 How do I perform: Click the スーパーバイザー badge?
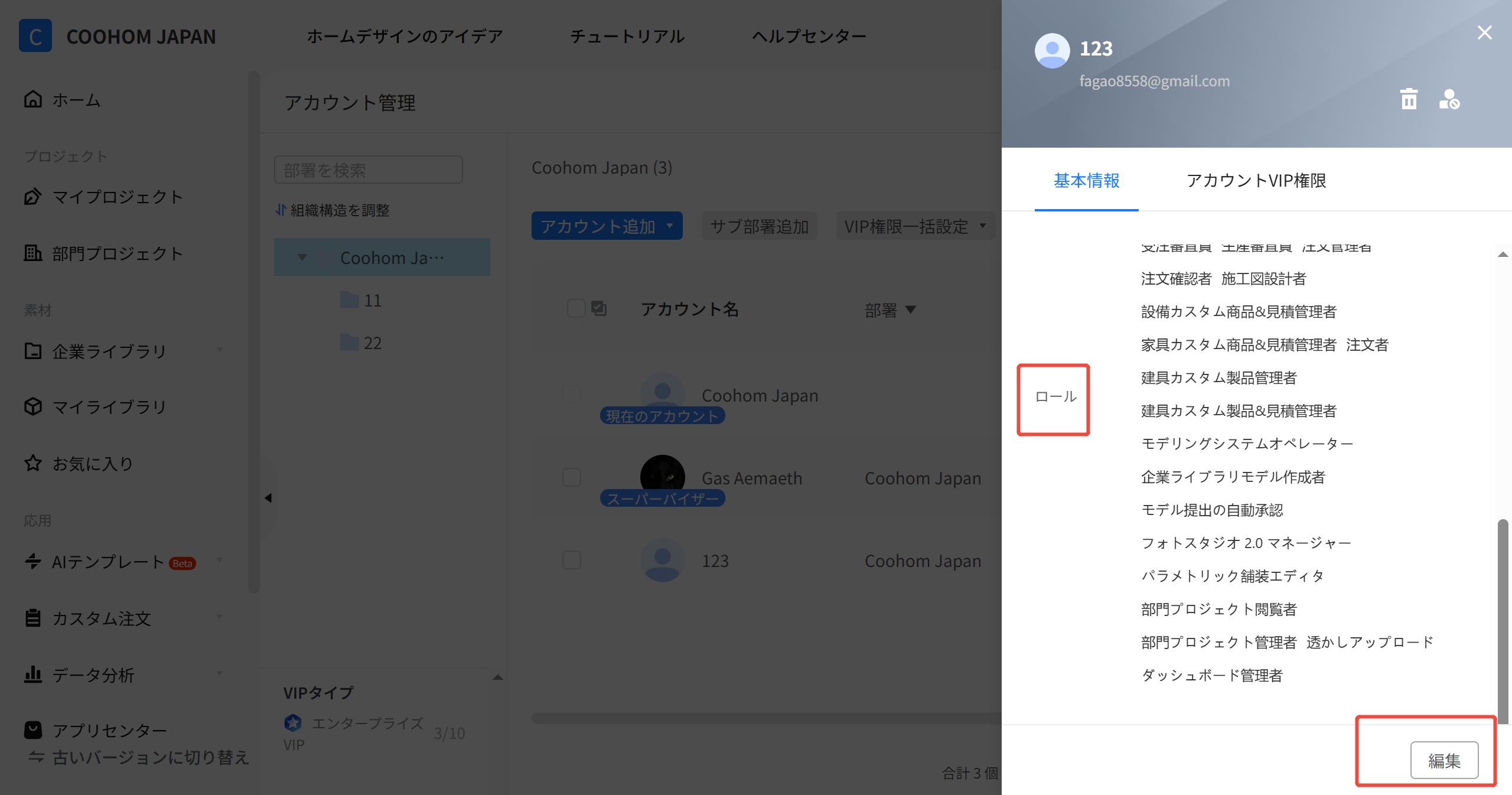click(x=663, y=498)
